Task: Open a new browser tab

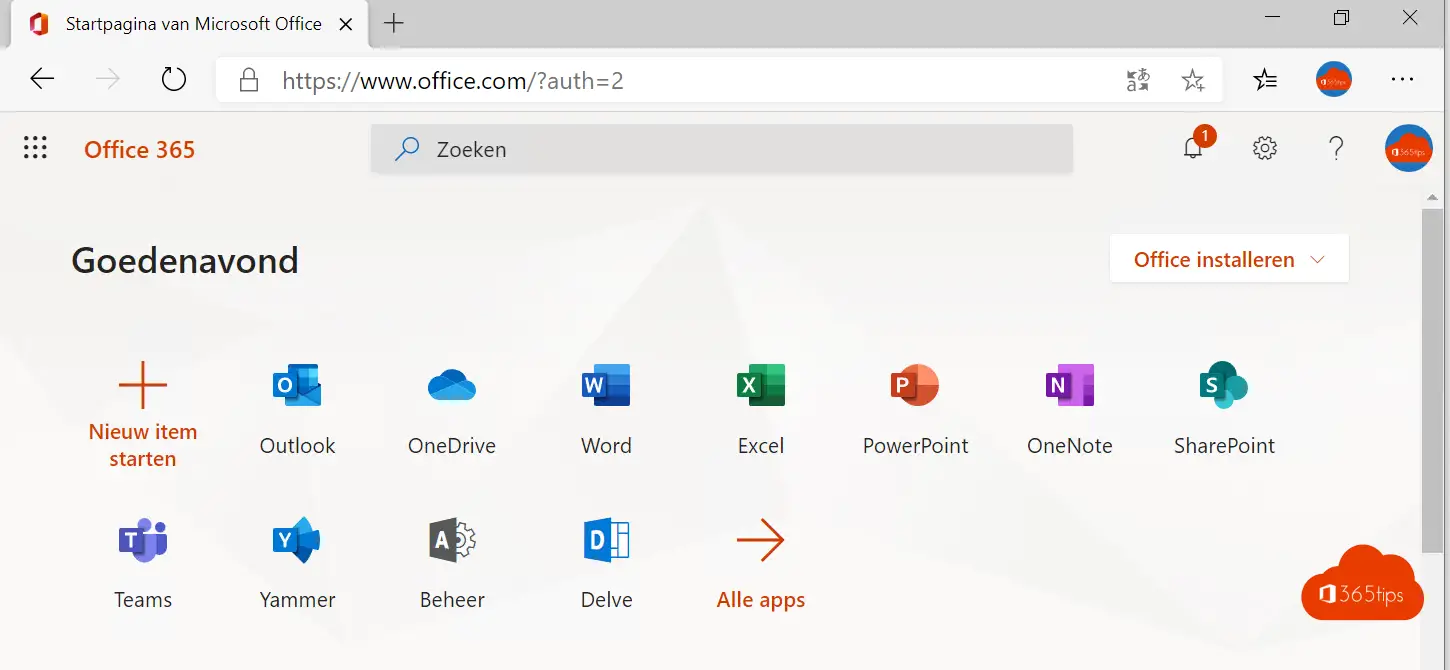Action: pos(394,24)
